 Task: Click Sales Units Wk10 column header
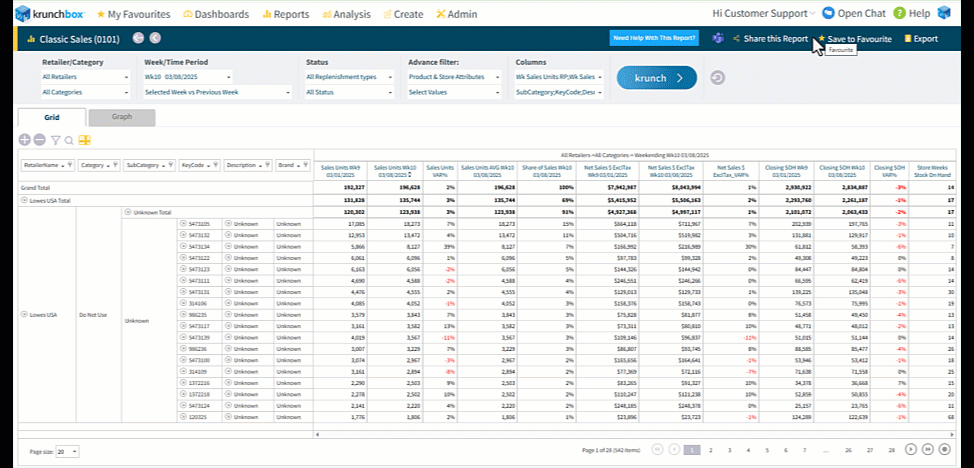tap(393, 170)
